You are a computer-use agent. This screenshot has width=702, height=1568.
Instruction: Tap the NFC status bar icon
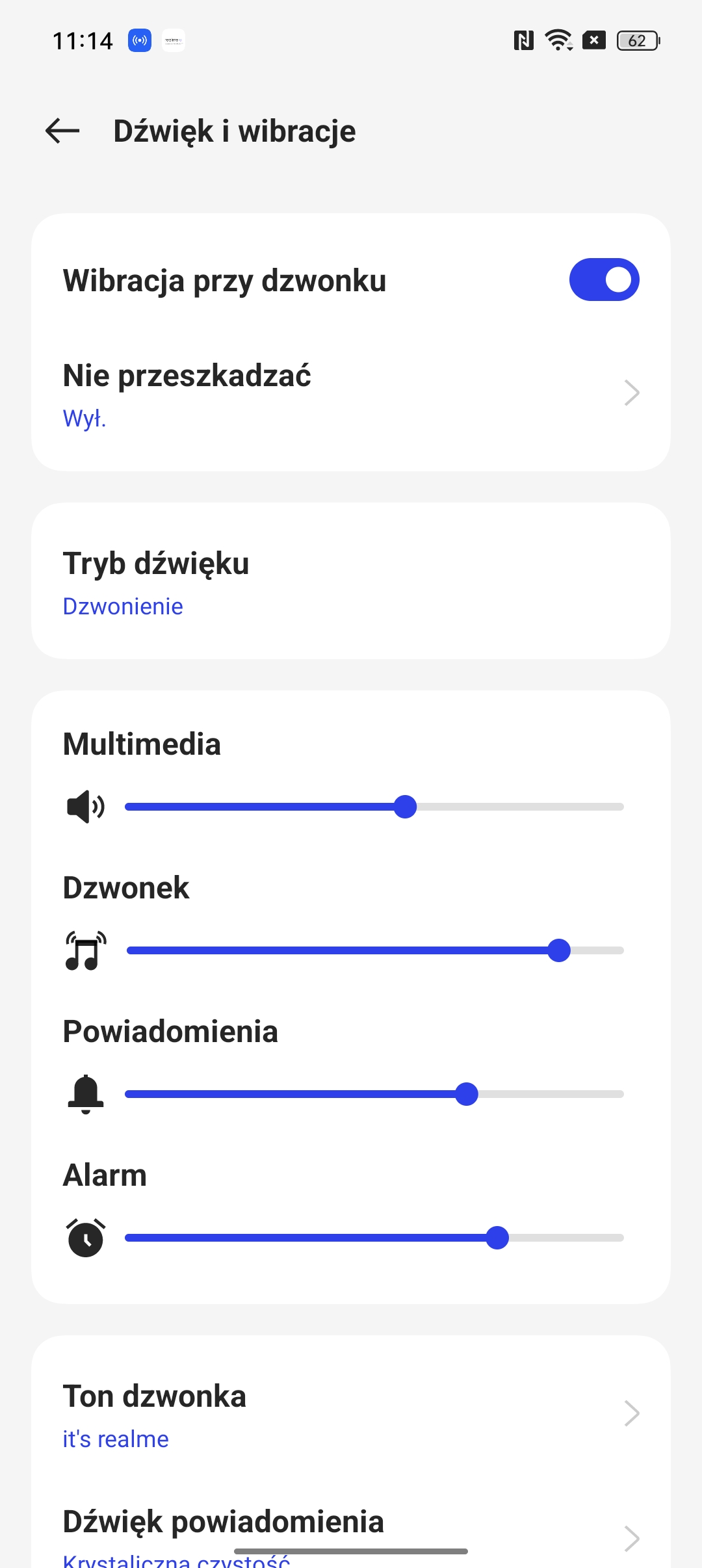(x=524, y=40)
